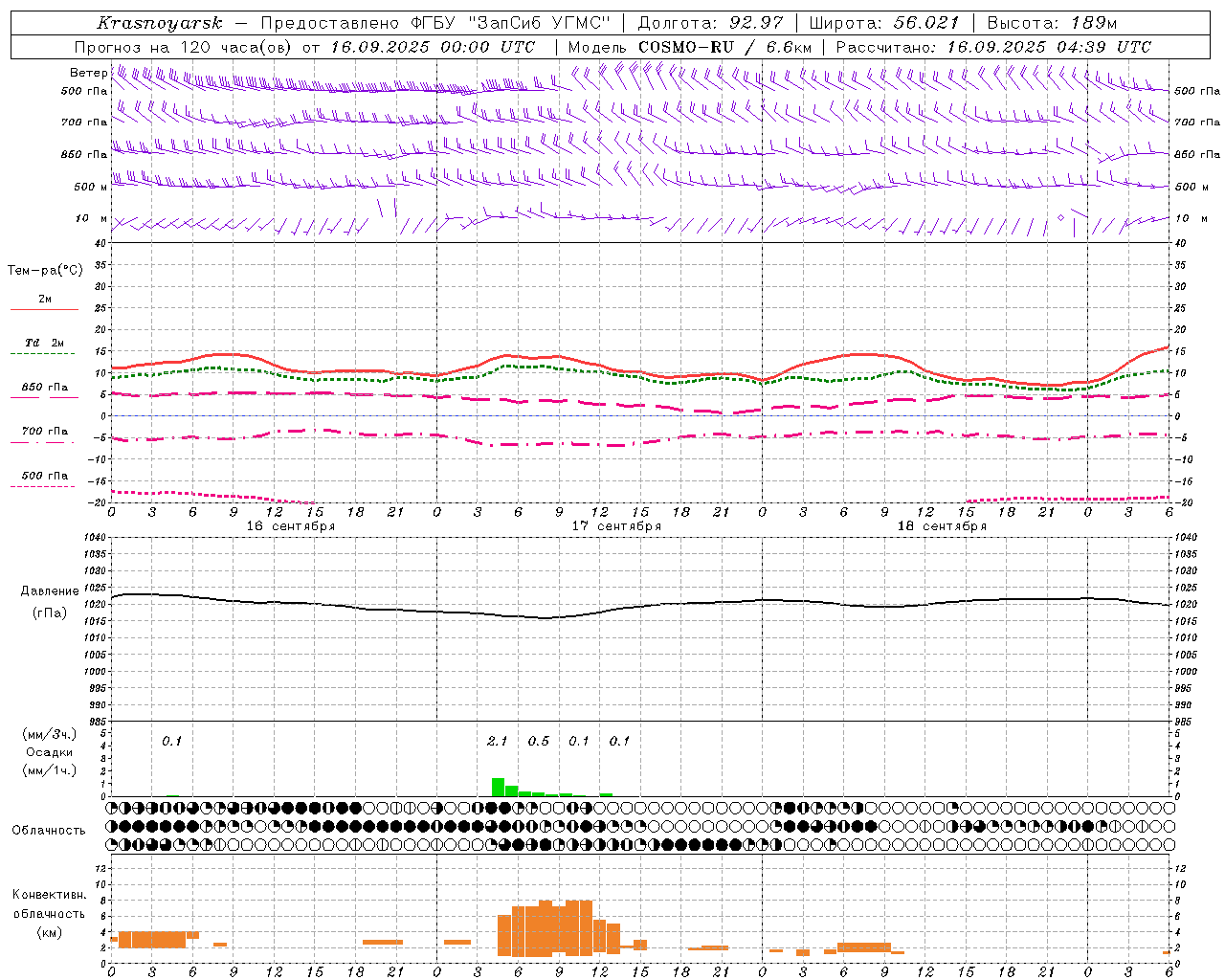This screenshot has width=1225, height=980.
Task: Click the Конвективн. convective cloud label
Action: pos(49,895)
